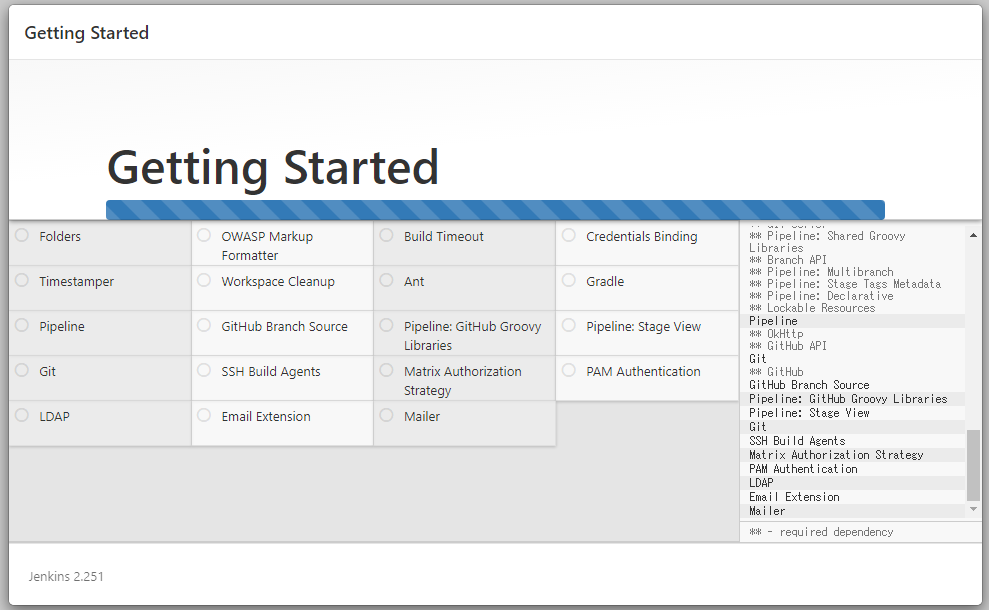Click log entry '** Pipeline: Multibranch'
Image resolution: width=989 pixels, height=610 pixels.
pos(821,272)
